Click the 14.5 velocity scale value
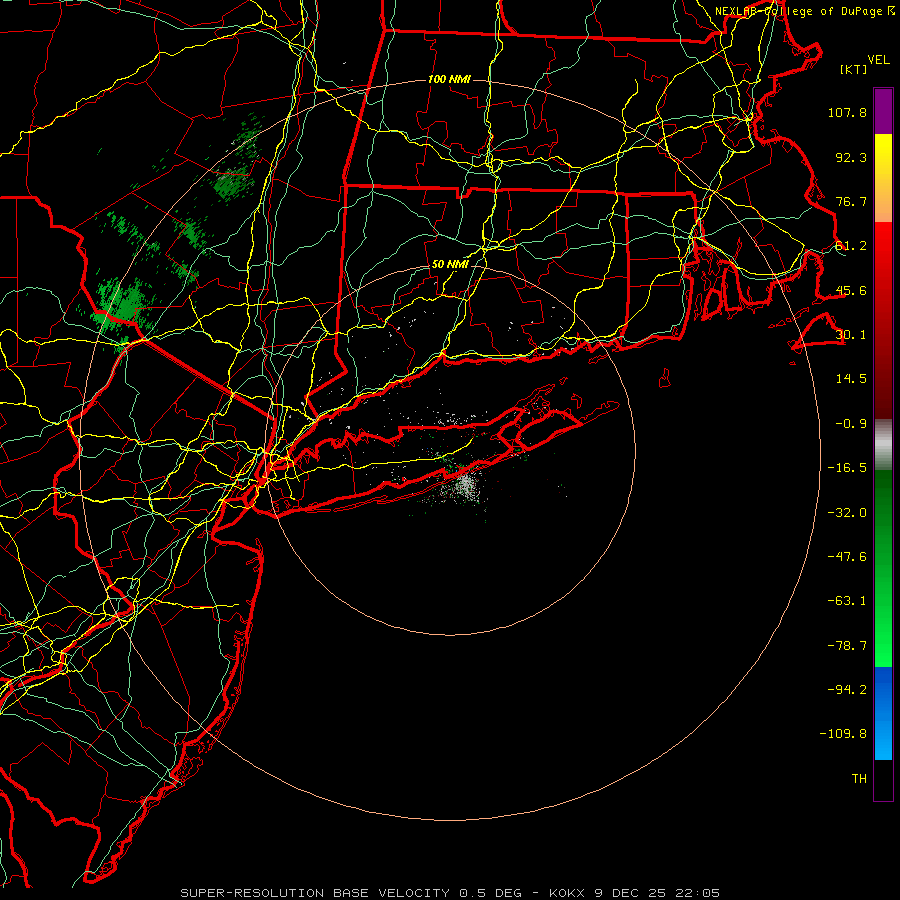Screen dimensions: 900x900 (x=851, y=379)
